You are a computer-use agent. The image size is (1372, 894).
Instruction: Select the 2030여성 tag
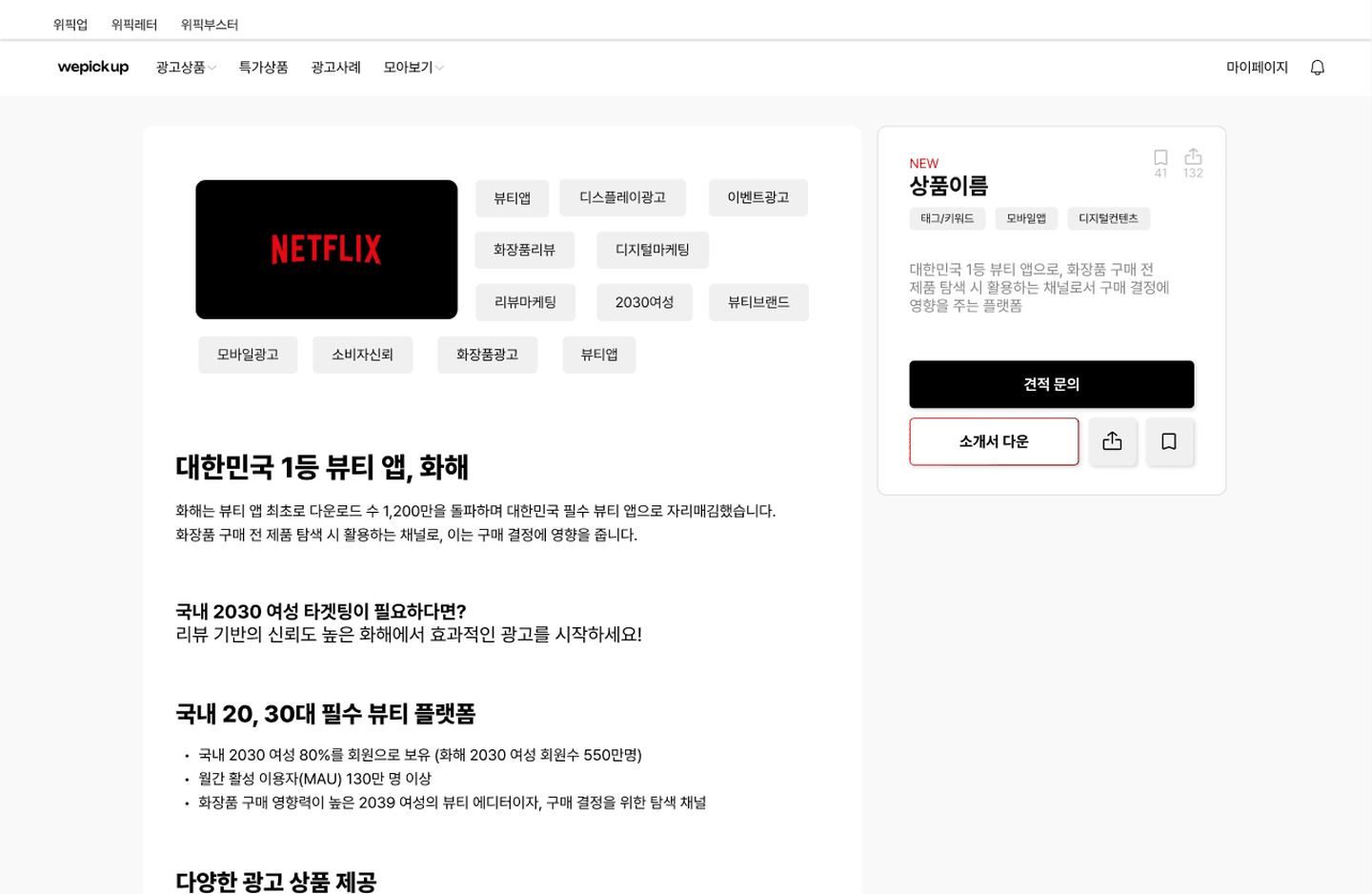tap(645, 302)
